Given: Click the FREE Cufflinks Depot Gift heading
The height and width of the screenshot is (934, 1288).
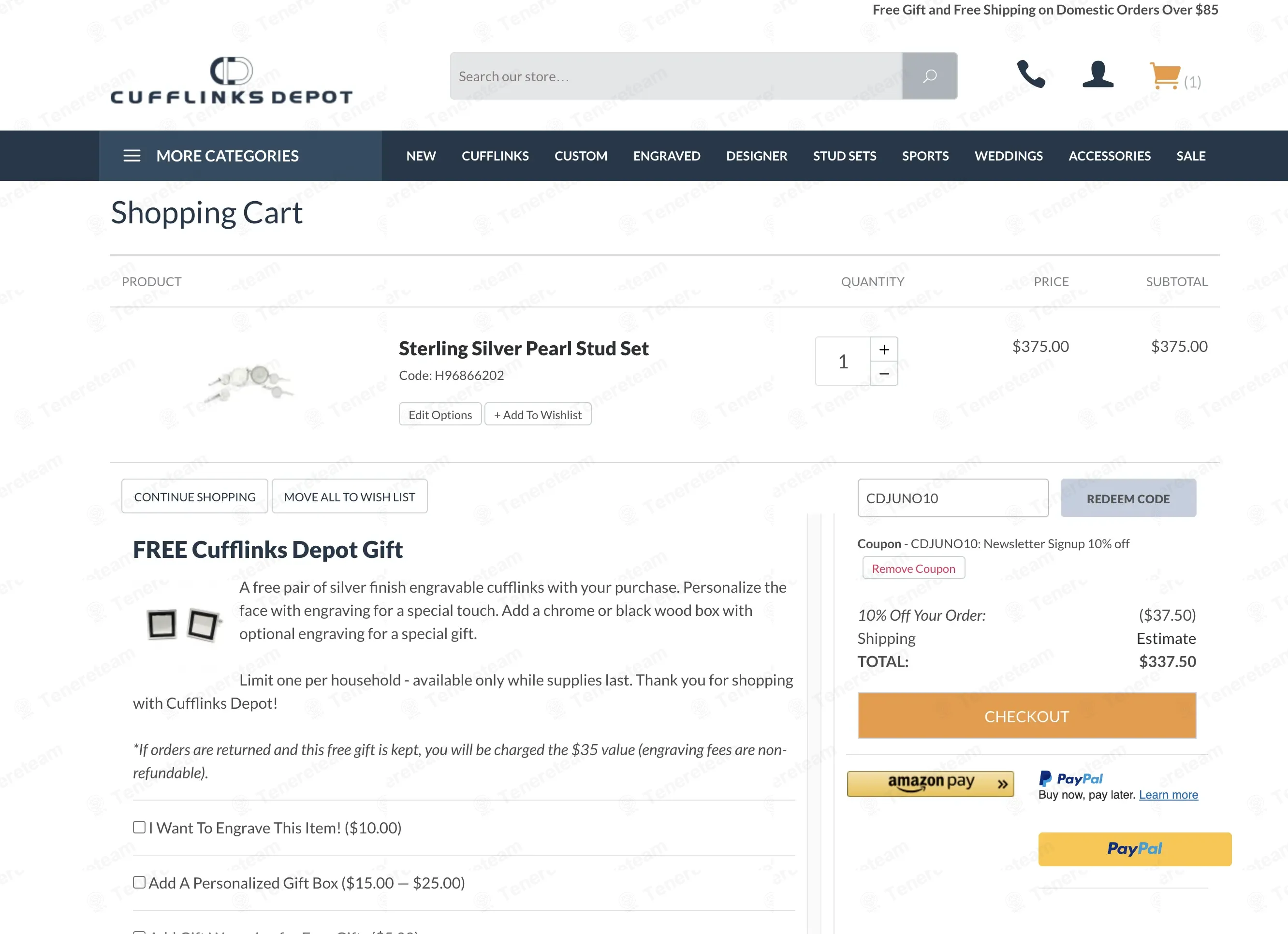Looking at the screenshot, I should [267, 550].
